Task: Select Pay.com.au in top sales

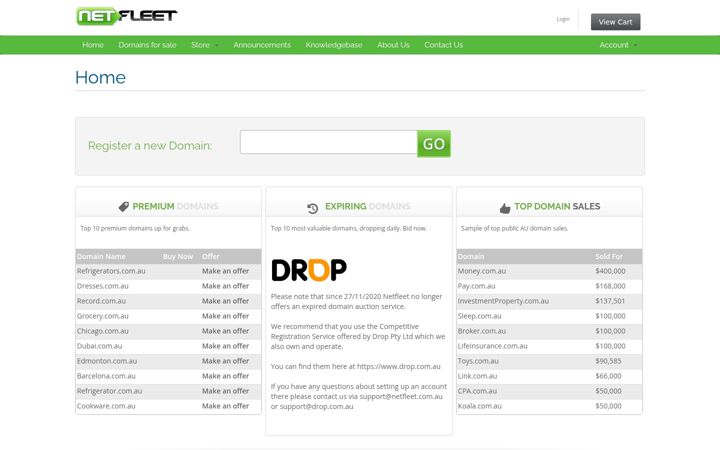Action: [x=476, y=286]
